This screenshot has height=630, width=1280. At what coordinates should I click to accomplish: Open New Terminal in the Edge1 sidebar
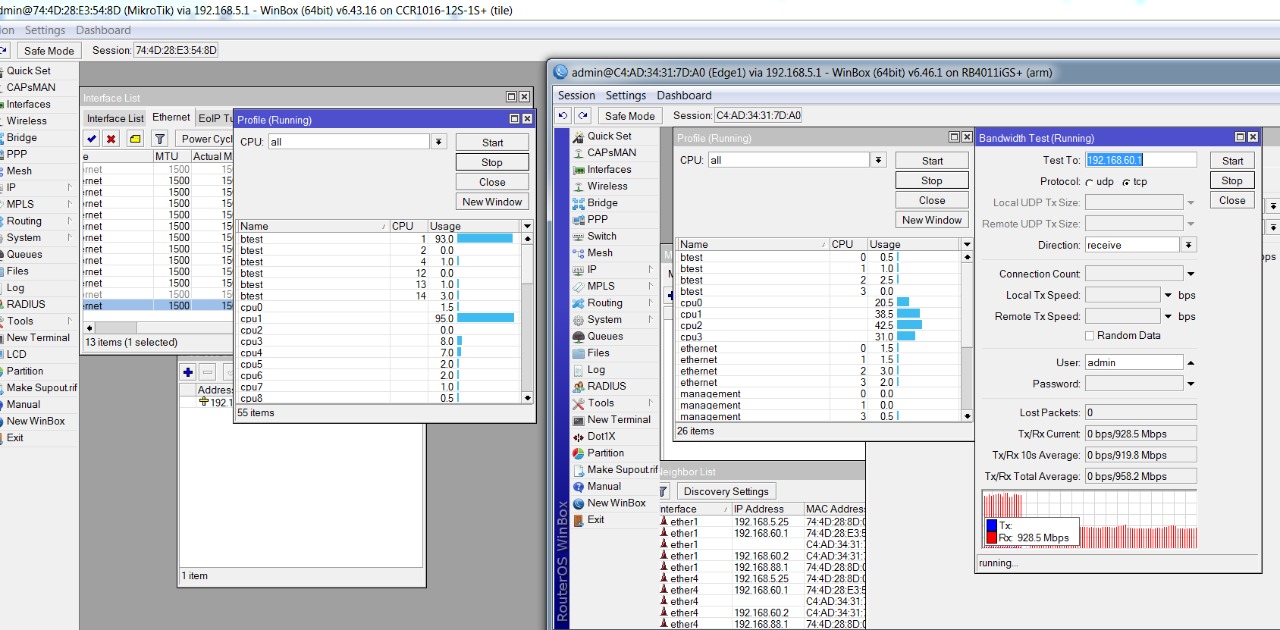point(618,420)
